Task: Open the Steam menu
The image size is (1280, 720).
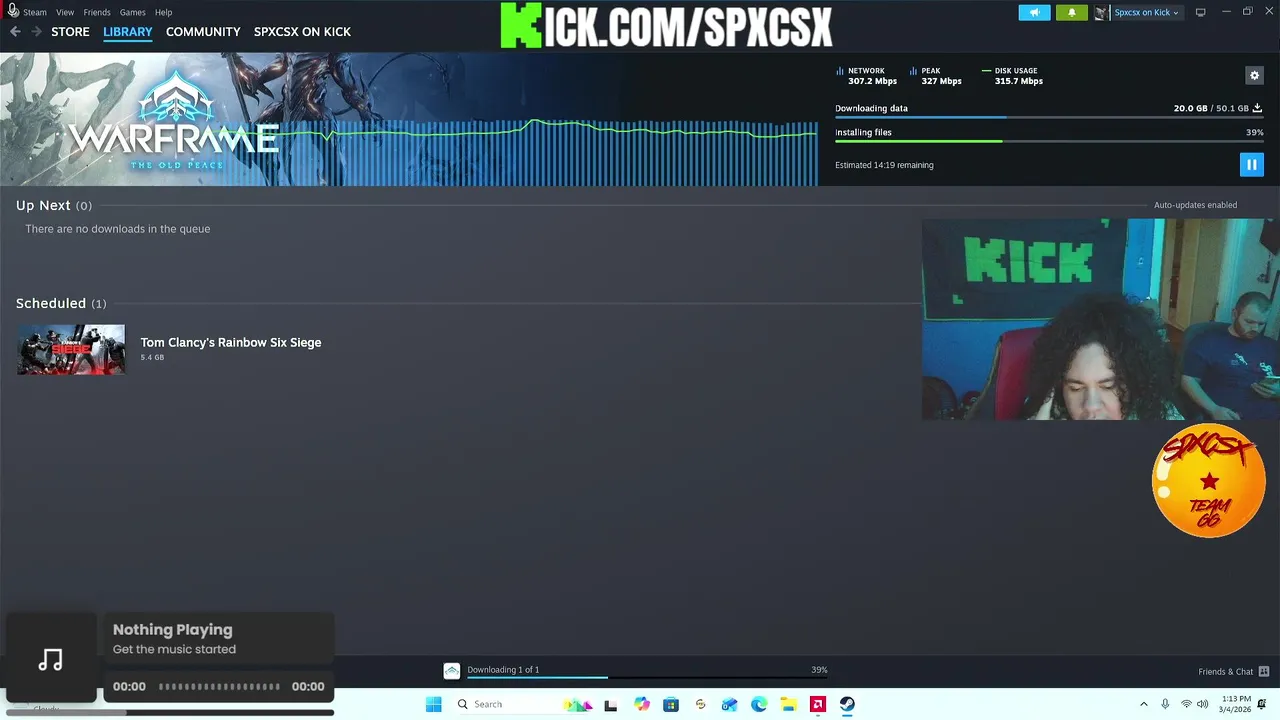Action: [34, 12]
